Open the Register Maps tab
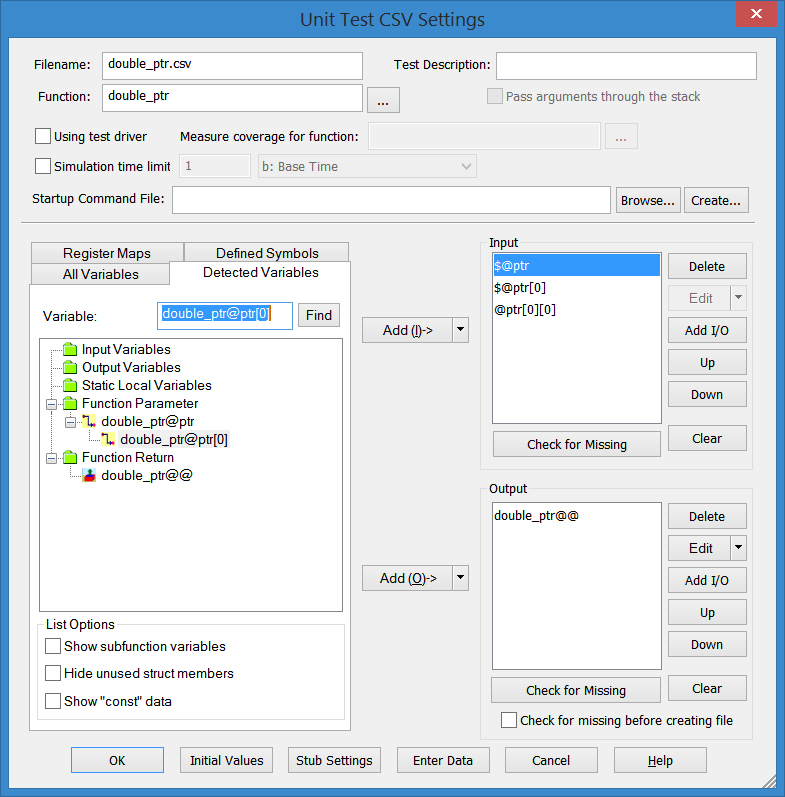The height and width of the screenshot is (797, 785). 106,253
